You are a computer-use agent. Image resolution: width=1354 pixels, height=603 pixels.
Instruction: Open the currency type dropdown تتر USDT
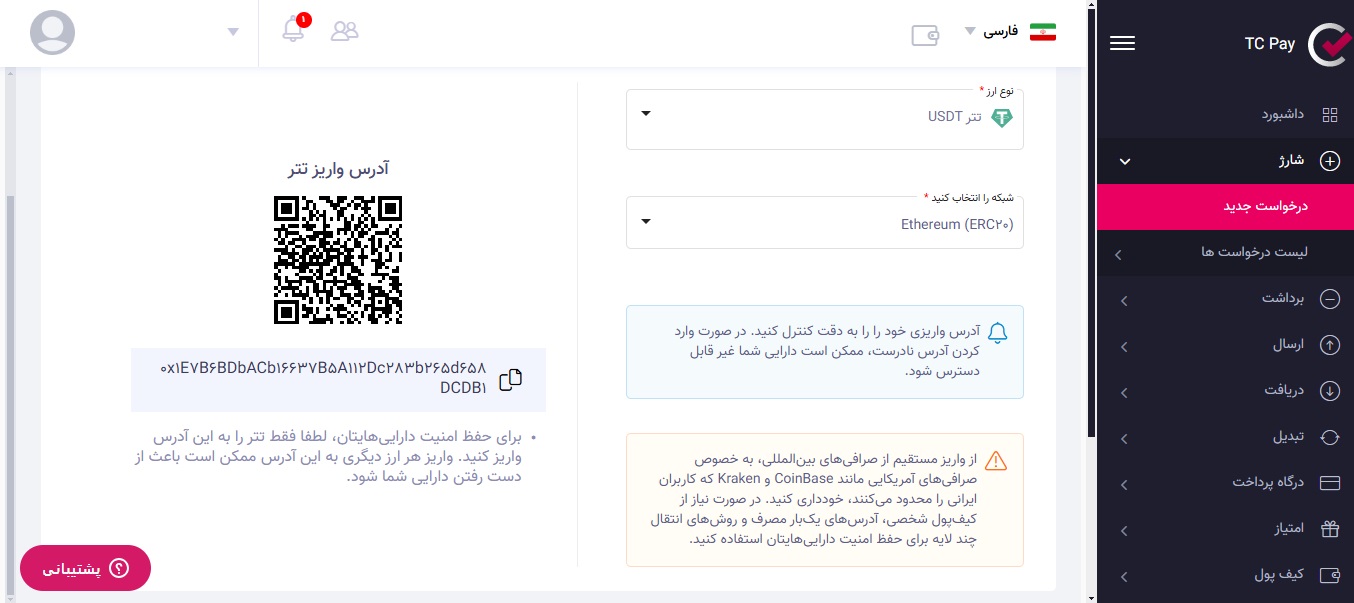pos(825,119)
